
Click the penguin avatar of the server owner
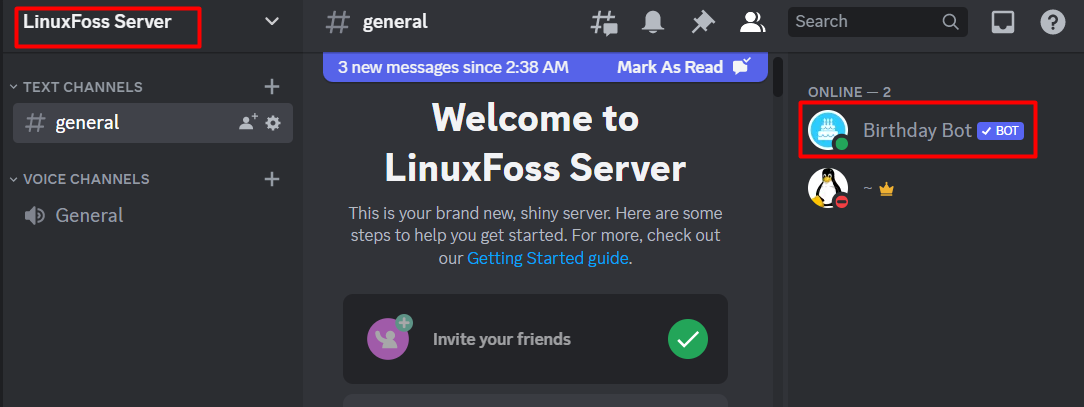click(x=828, y=188)
